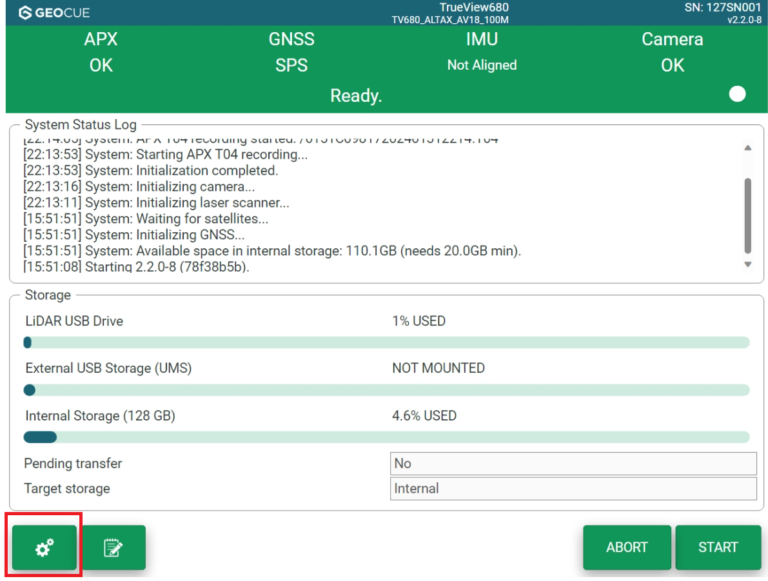Click the External USB Storage usage bar

coord(386,390)
